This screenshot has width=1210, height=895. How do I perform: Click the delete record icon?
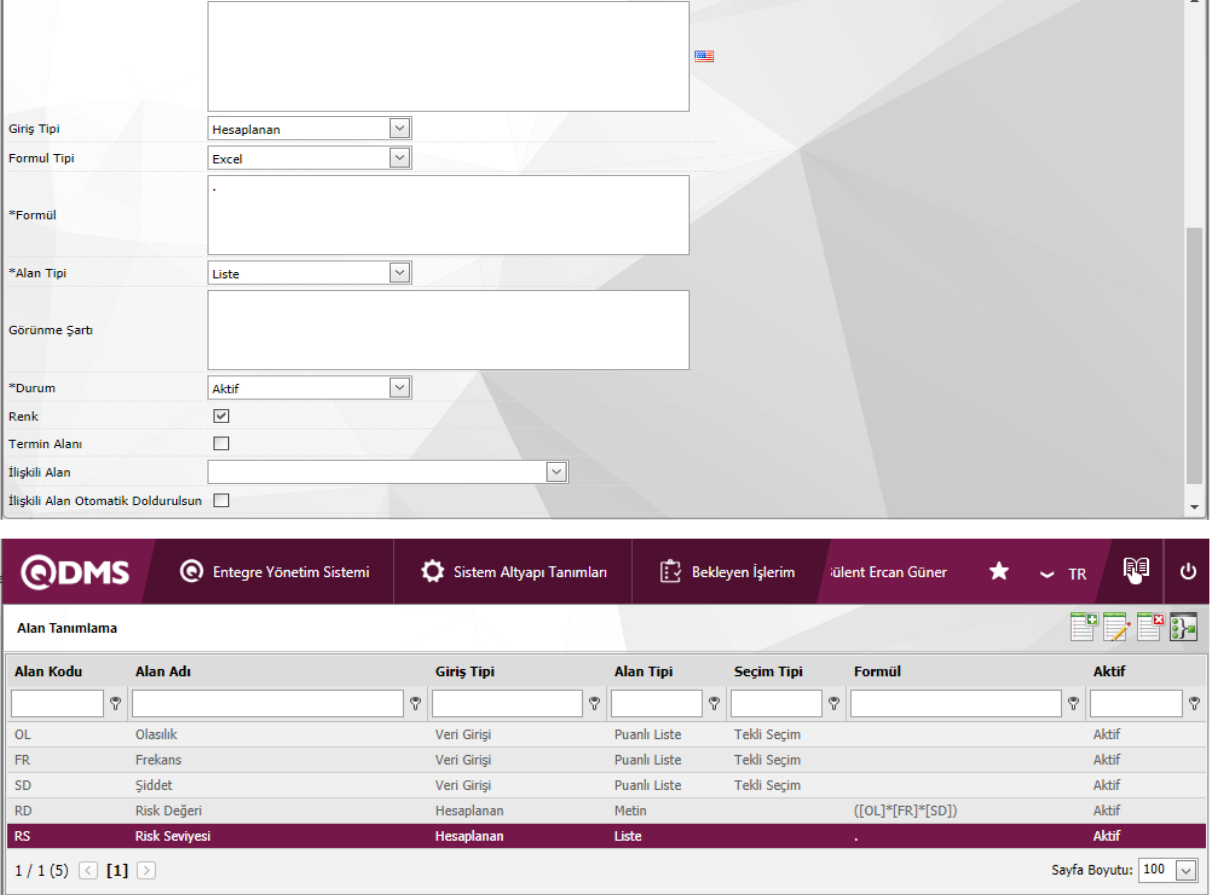[1150, 627]
